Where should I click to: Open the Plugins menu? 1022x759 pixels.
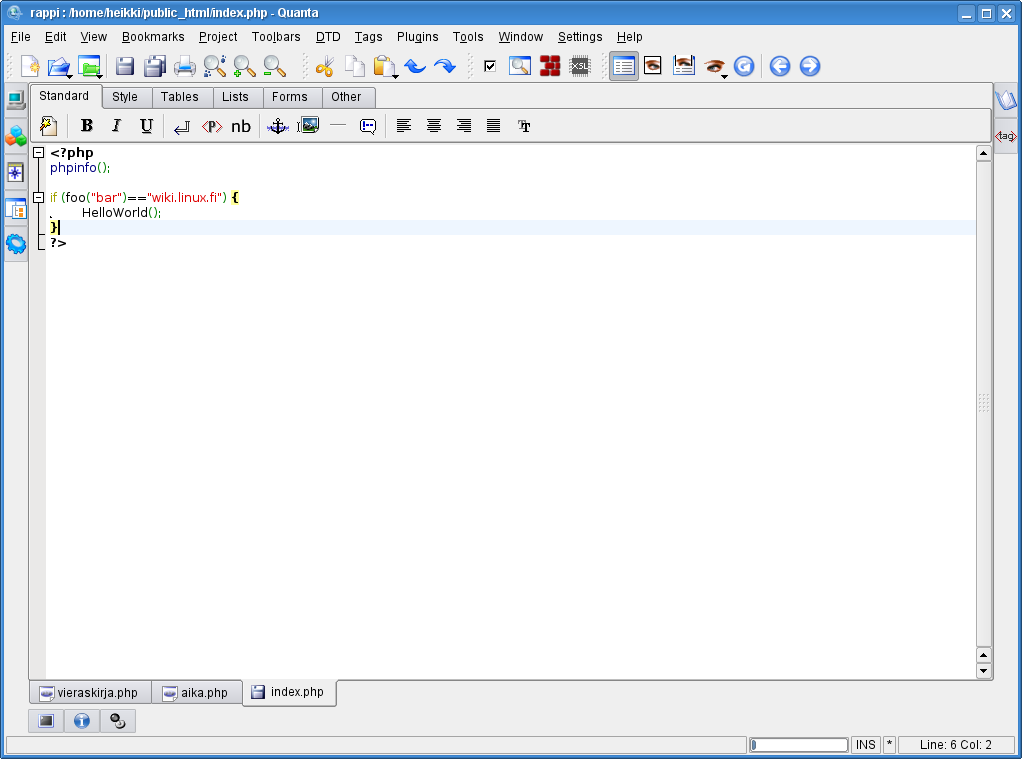(417, 37)
